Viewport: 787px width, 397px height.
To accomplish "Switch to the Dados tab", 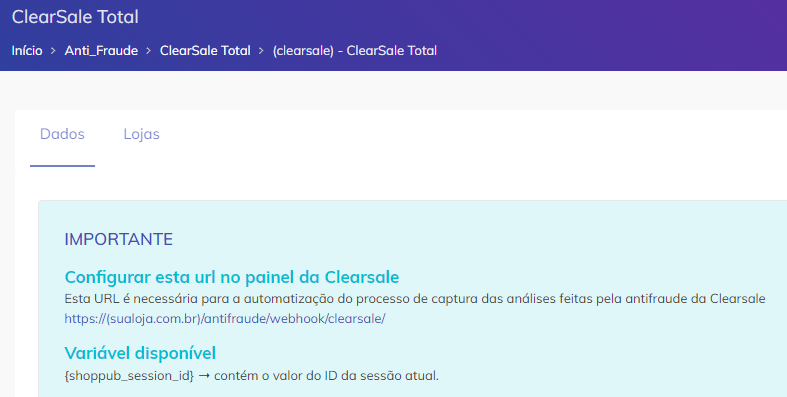I will [62, 134].
